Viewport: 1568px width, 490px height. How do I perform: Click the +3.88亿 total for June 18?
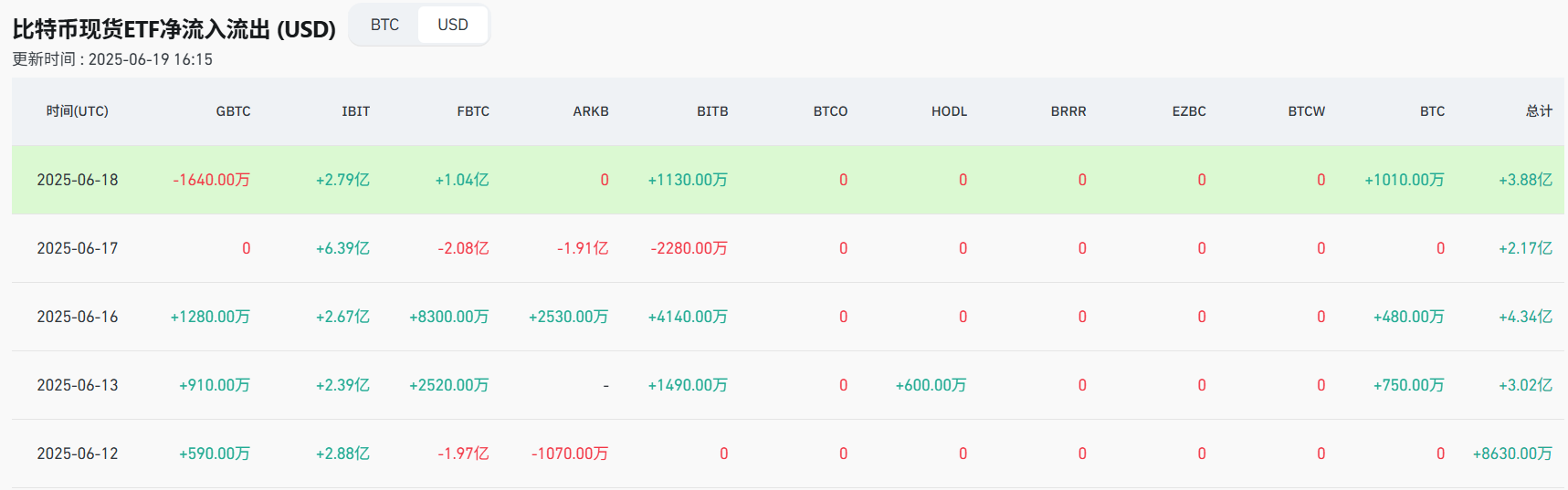pos(1525,180)
